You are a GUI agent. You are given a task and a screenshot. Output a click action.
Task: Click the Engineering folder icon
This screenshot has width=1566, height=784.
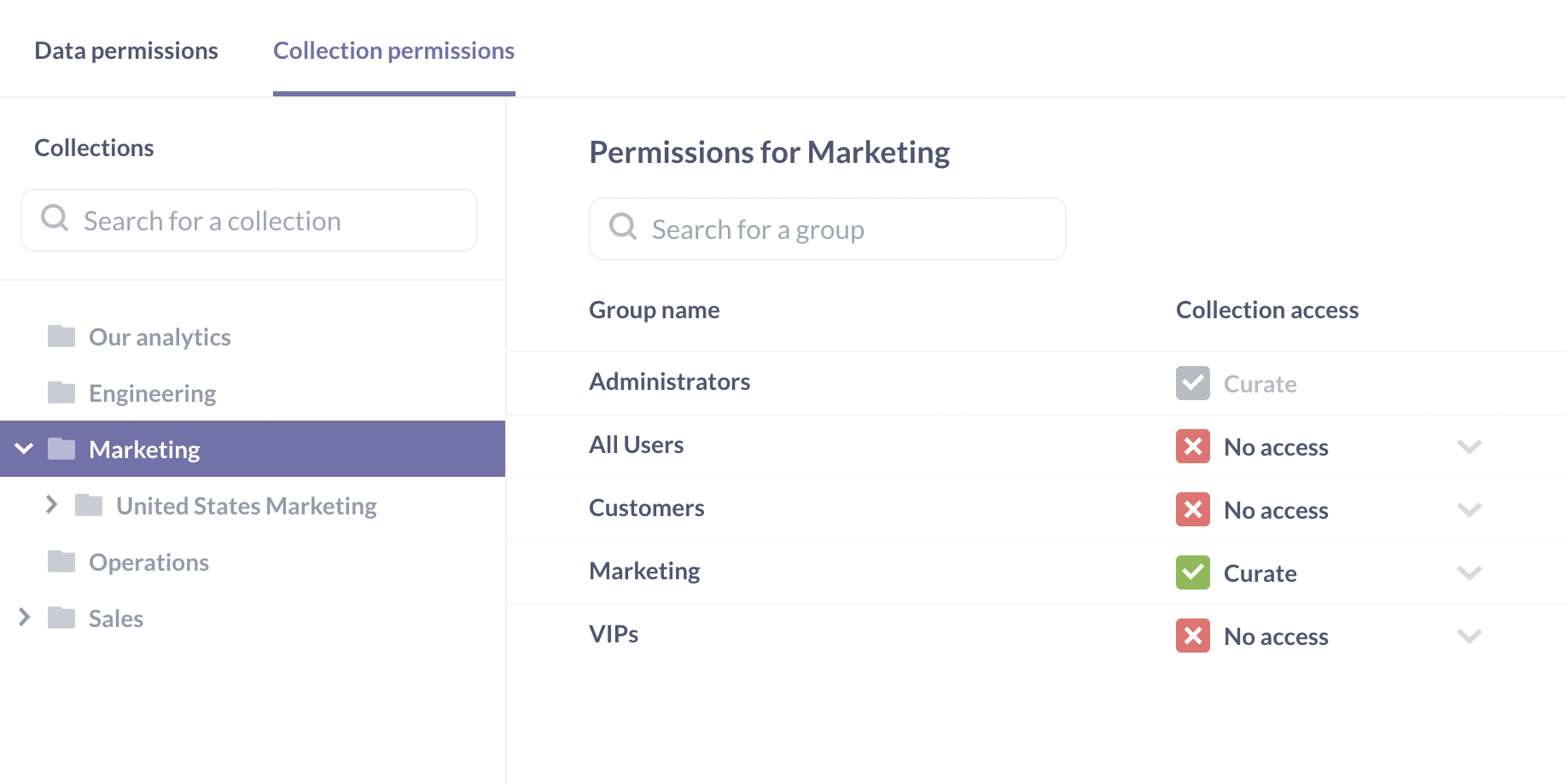[x=61, y=392]
